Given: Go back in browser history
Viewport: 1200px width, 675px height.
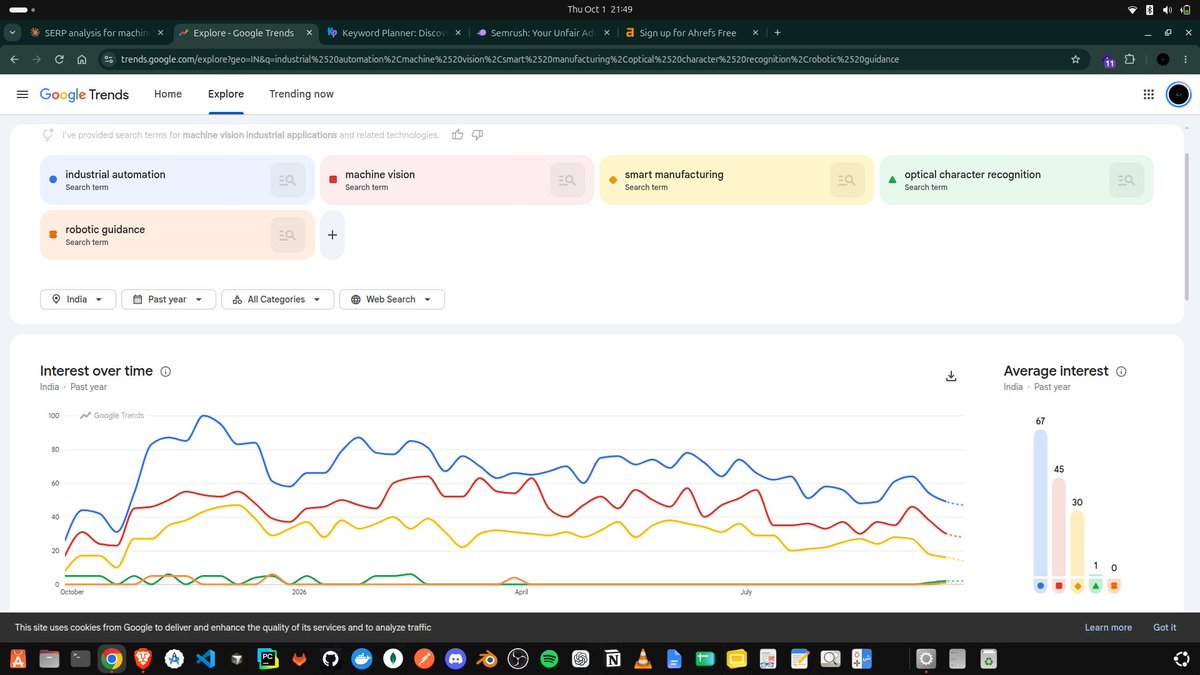Looking at the screenshot, I should click(14, 59).
